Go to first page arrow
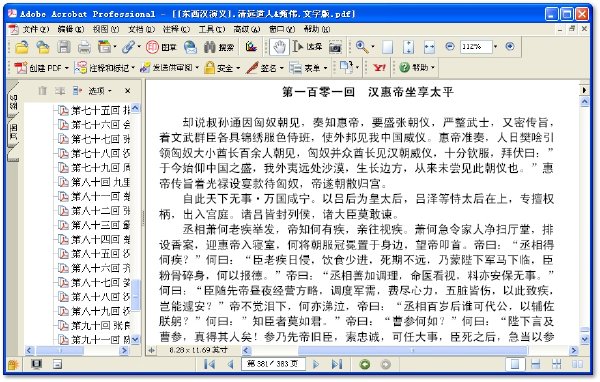The image size is (600, 382). pyautogui.click(x=209, y=364)
